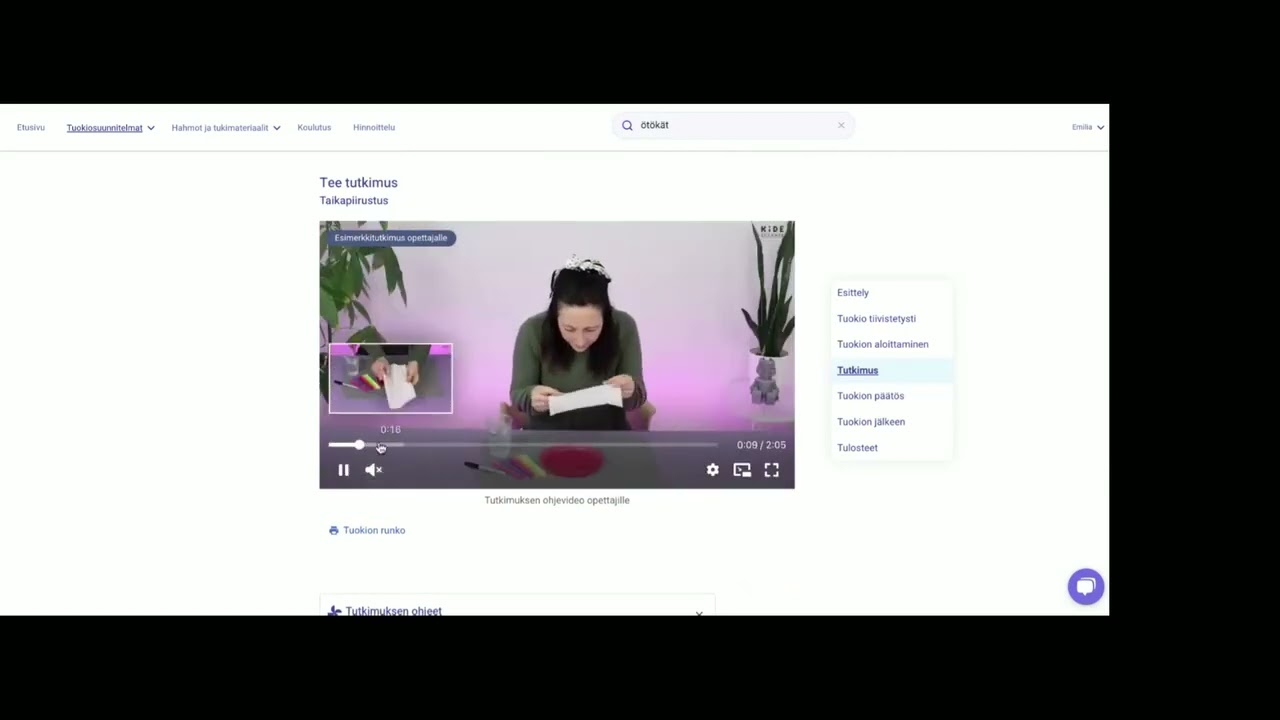This screenshot has height=720, width=1280.
Task: Open the Hinnoittelu page
Action: pos(374,127)
